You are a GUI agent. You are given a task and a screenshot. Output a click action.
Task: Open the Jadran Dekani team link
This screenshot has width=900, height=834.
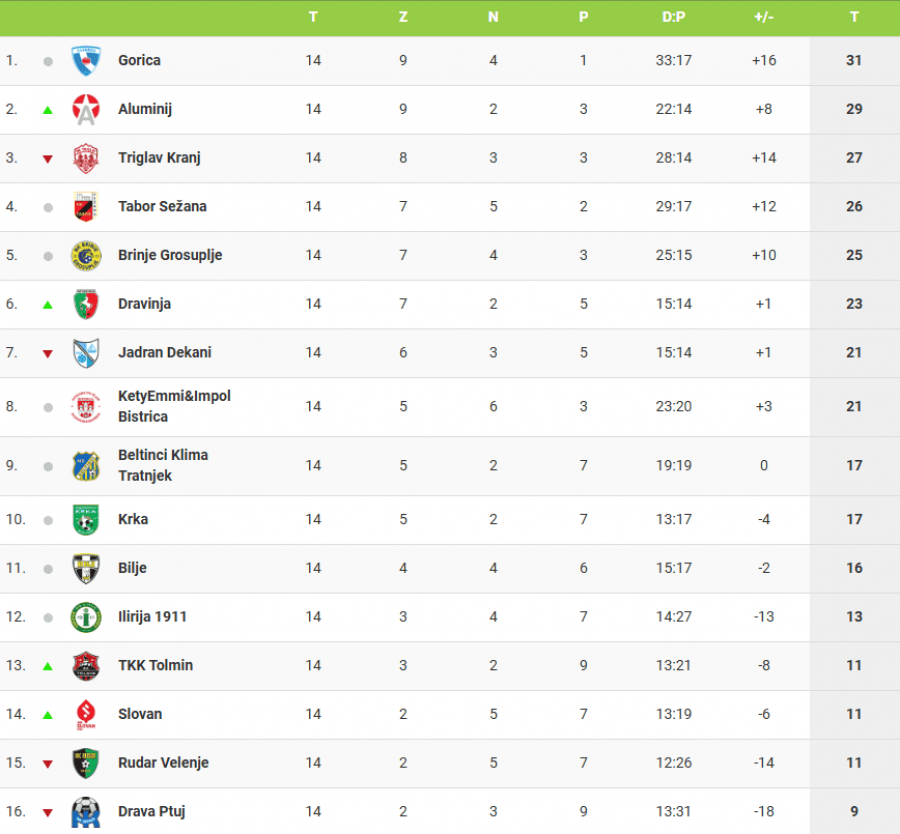[x=164, y=352]
